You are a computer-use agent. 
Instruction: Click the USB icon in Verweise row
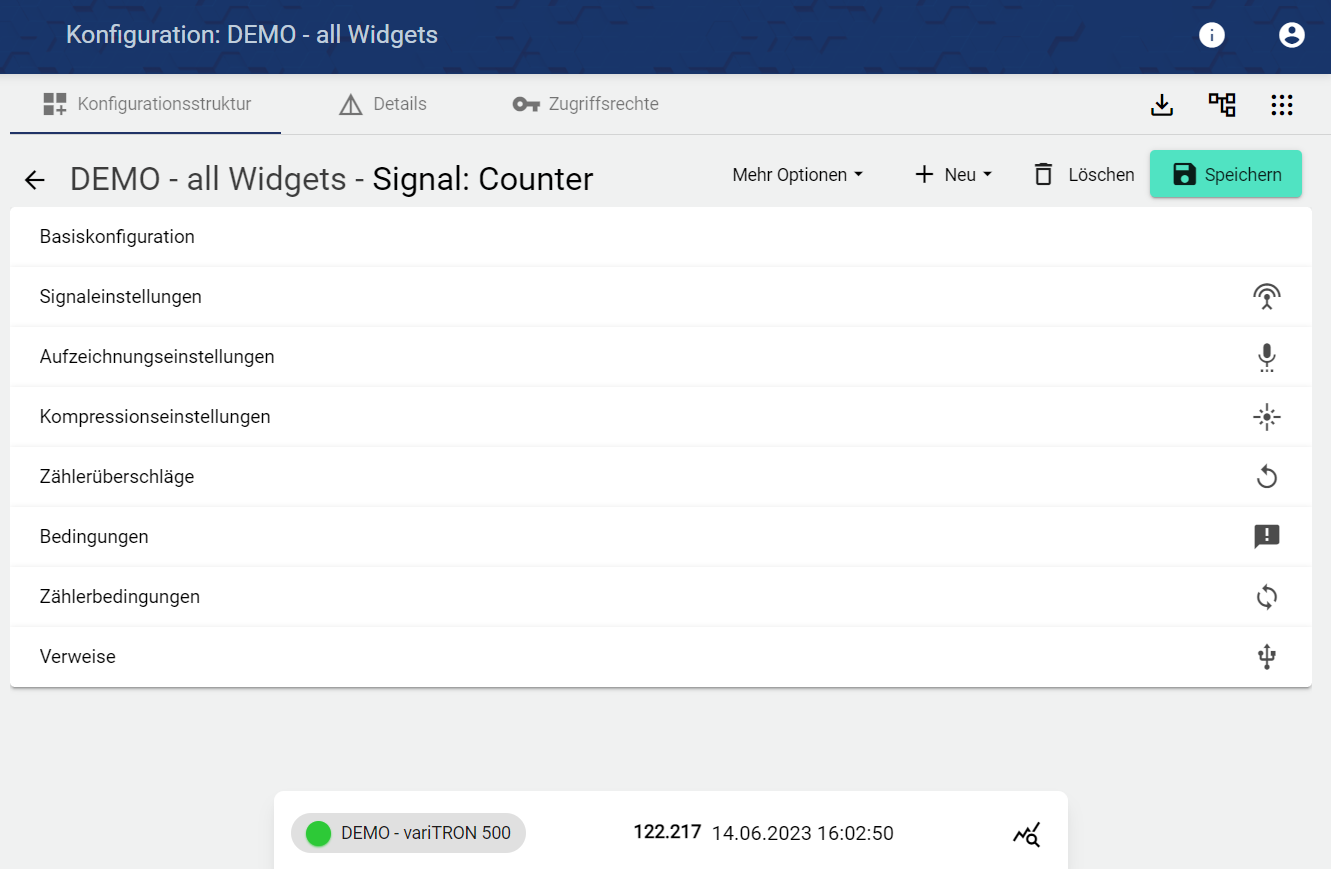[x=1266, y=657]
